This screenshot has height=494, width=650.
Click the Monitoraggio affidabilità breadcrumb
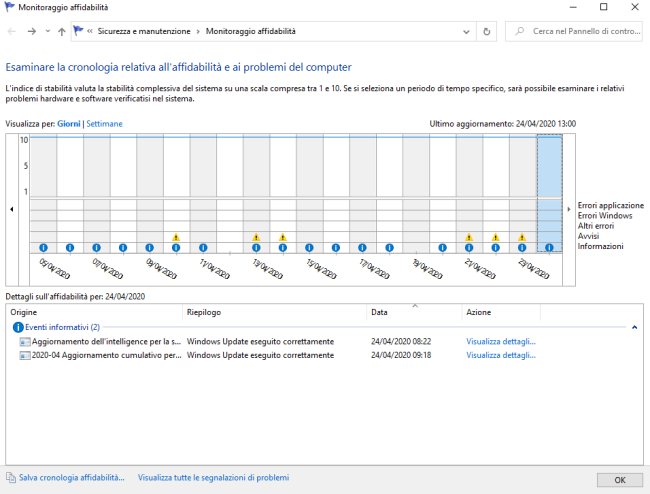[251, 31]
